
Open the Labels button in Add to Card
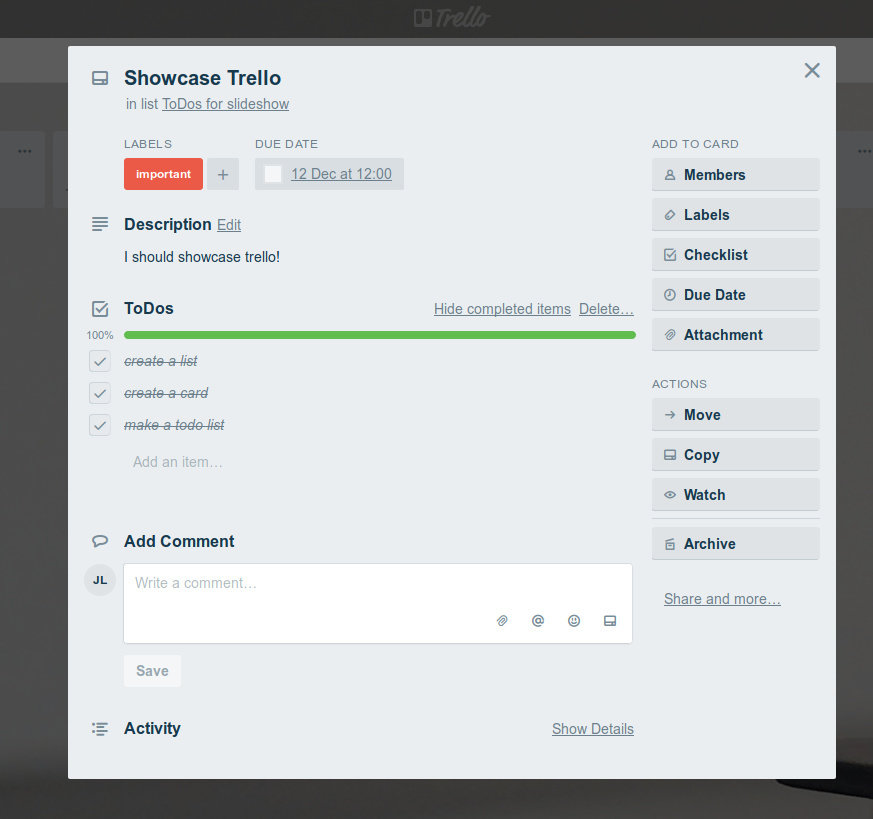pos(735,215)
